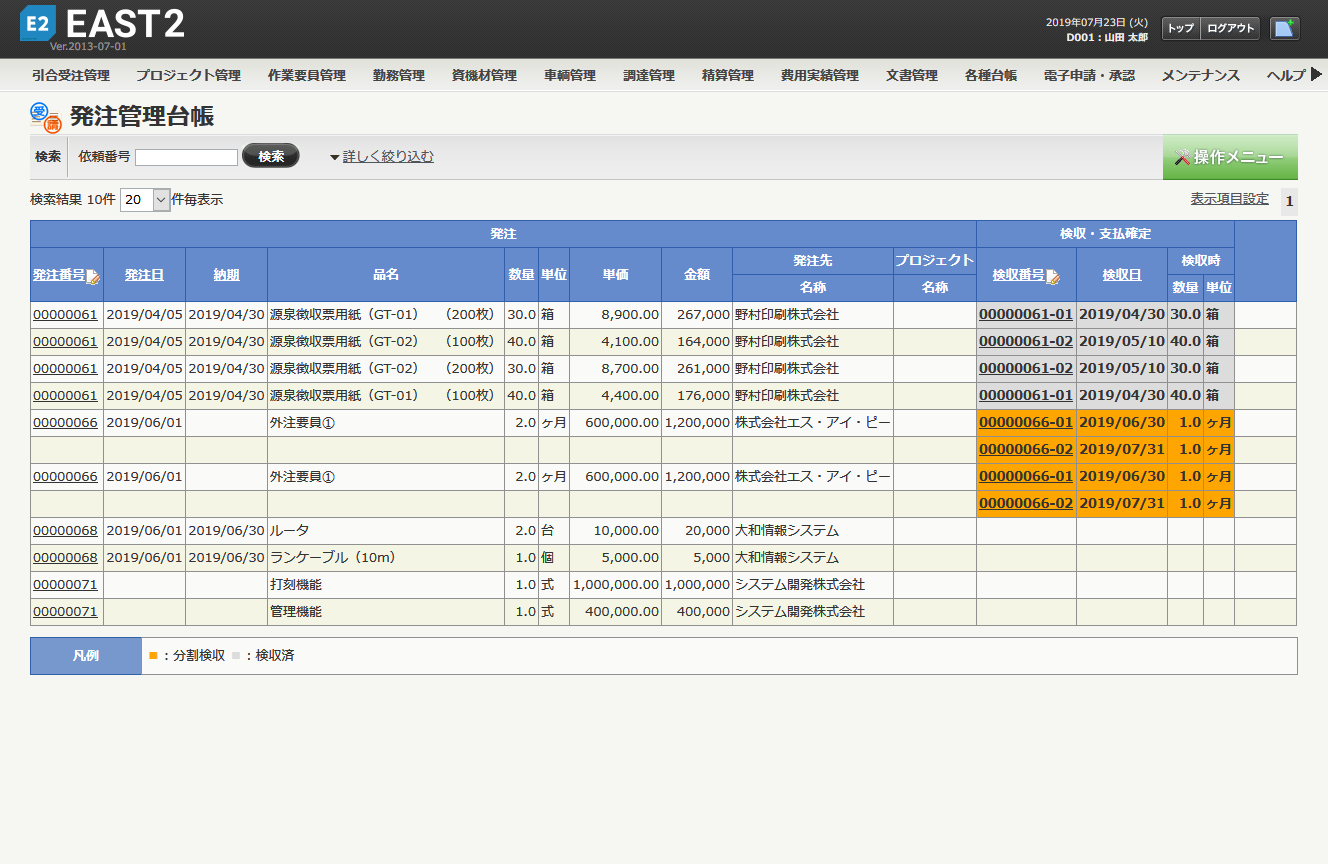
Task: Click the wrench icon on 操作メニュー
Action: [1183, 157]
